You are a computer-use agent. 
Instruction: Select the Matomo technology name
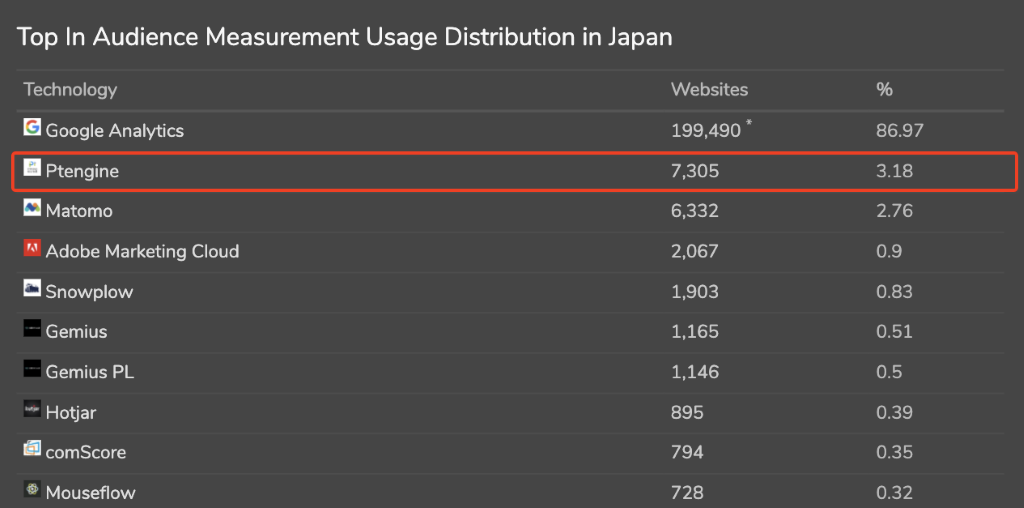79,211
